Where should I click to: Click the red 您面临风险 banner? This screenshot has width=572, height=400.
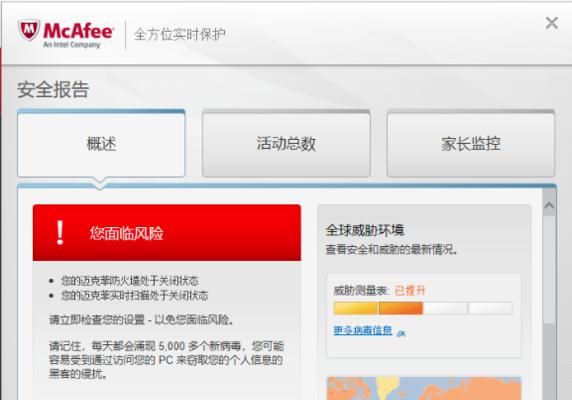(x=167, y=233)
